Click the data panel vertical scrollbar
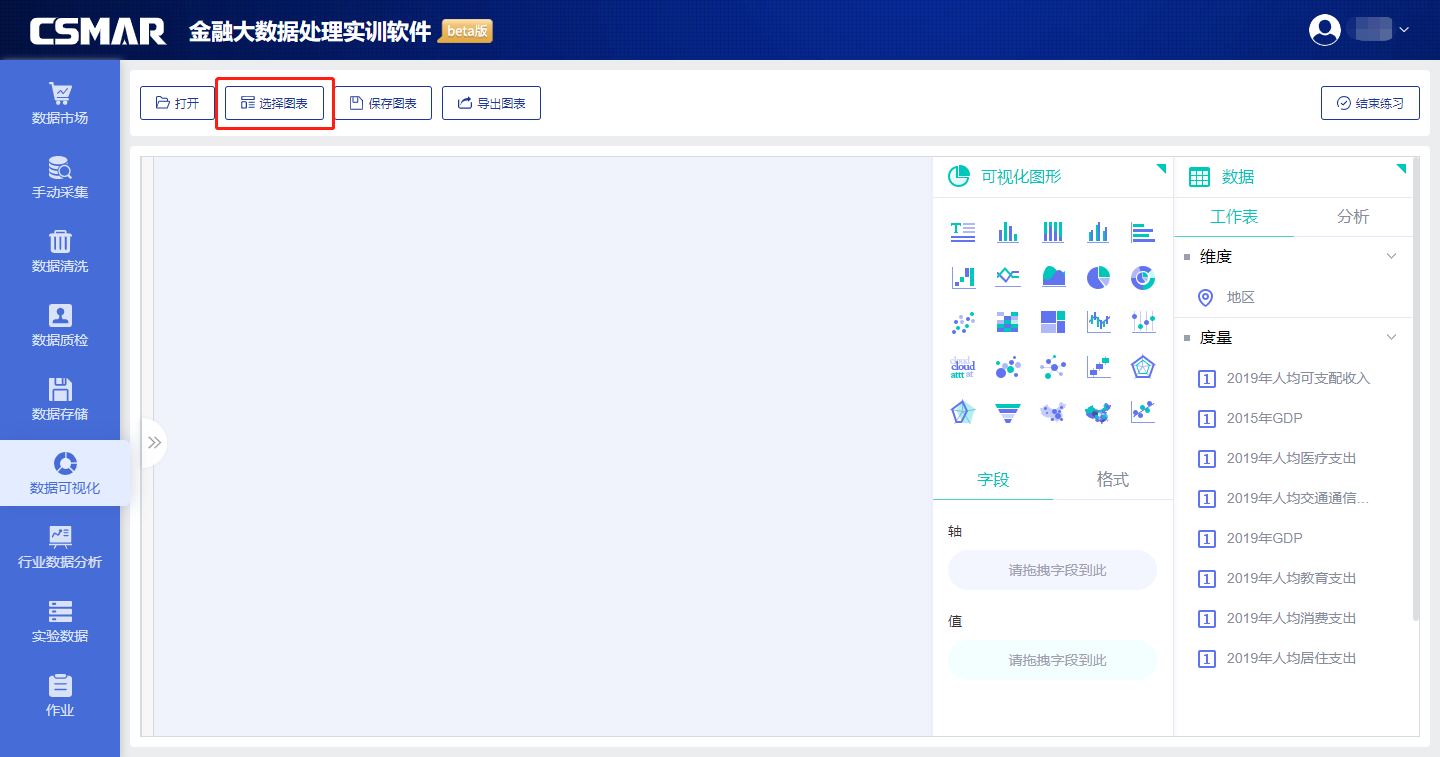The width and height of the screenshot is (1440, 757). [1414, 400]
